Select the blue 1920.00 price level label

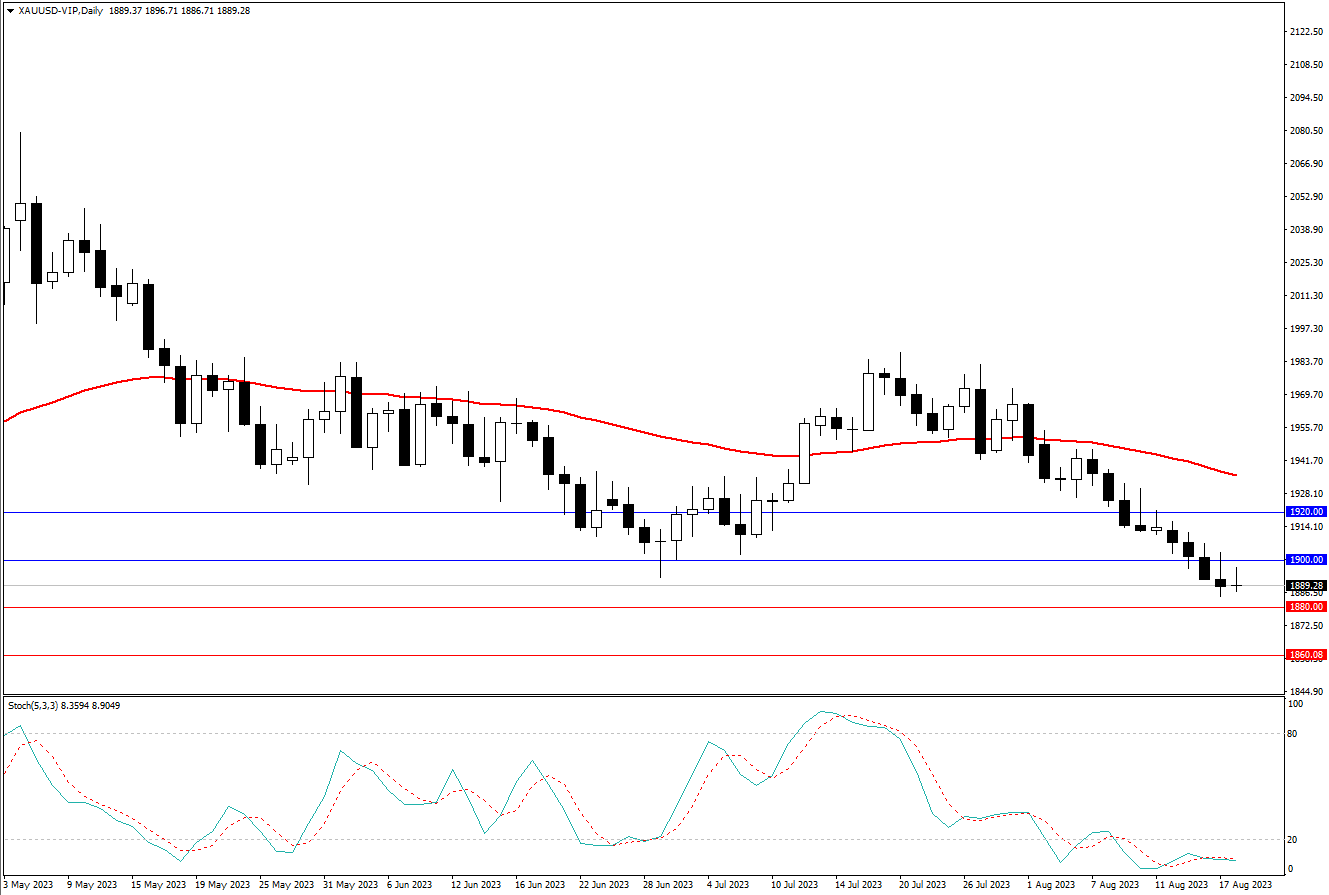coord(1306,511)
